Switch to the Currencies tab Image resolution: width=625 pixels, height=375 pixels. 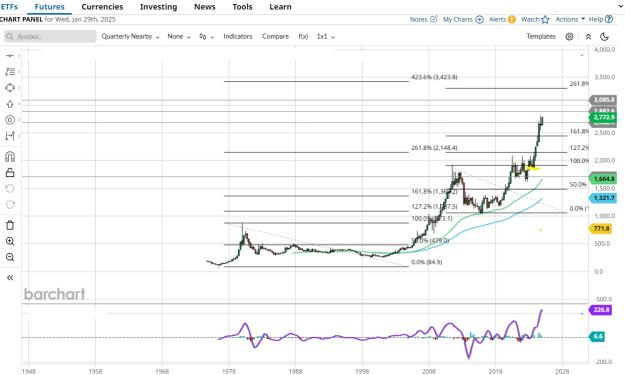[102, 7]
